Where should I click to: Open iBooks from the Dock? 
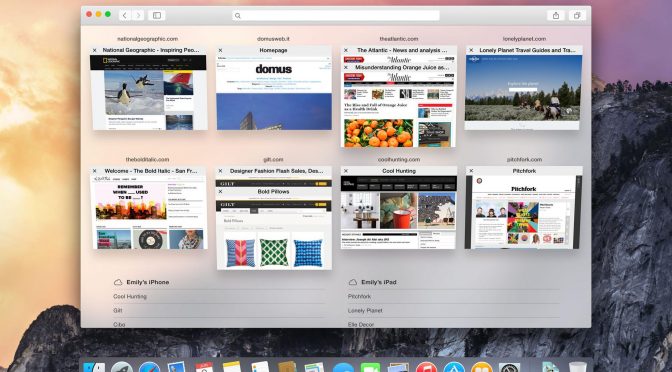(482, 368)
